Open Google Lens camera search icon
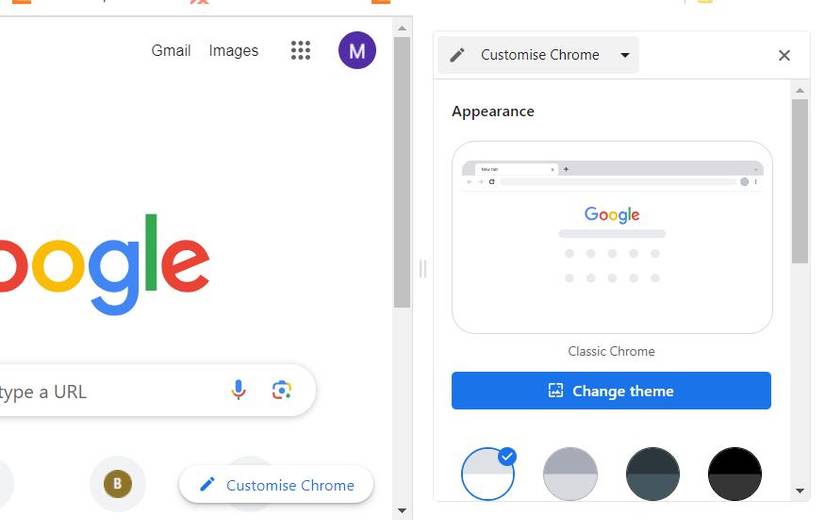 [x=281, y=390]
